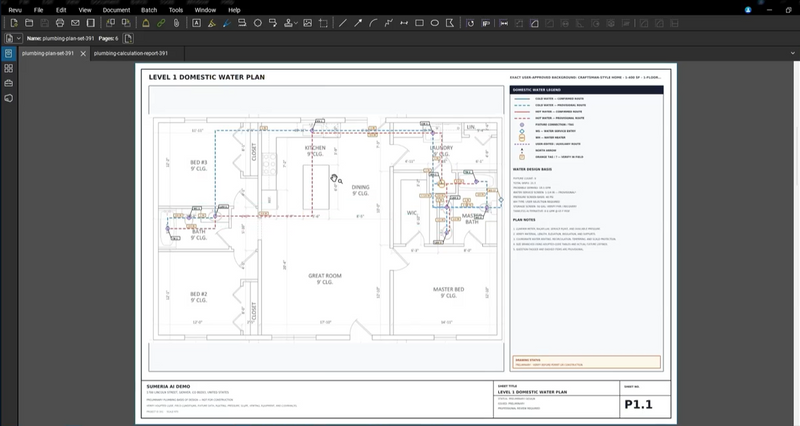Click the orange Drawing Status box

coord(587,362)
